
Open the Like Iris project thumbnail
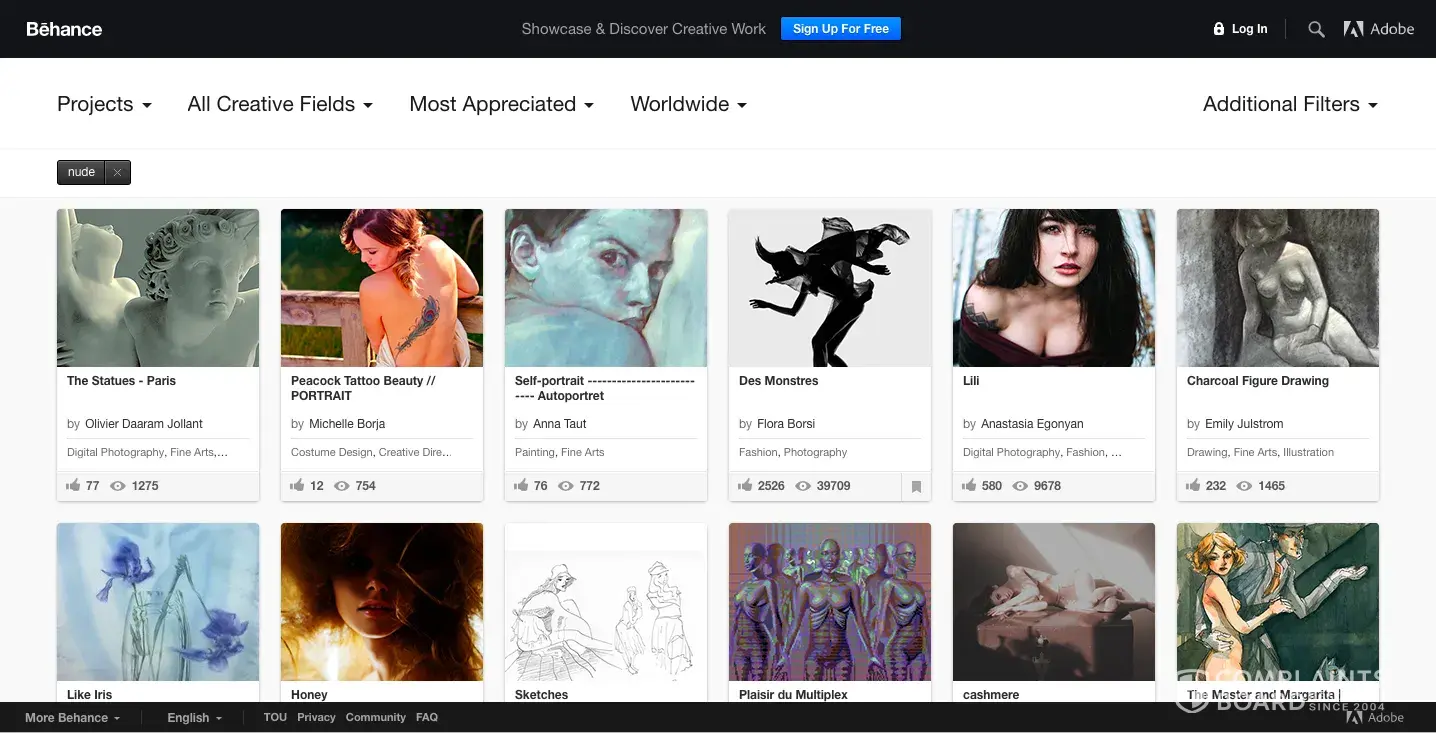158,601
